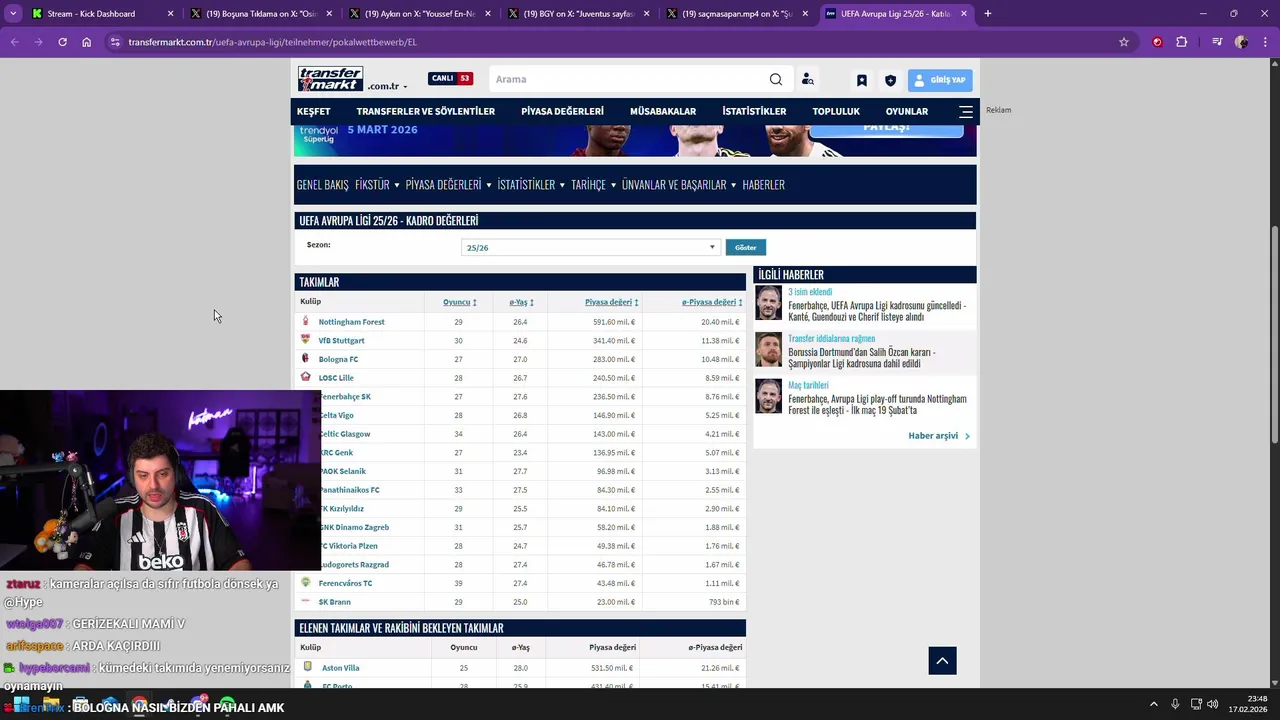Expand the FİKSTÜR submenu

tap(396, 185)
